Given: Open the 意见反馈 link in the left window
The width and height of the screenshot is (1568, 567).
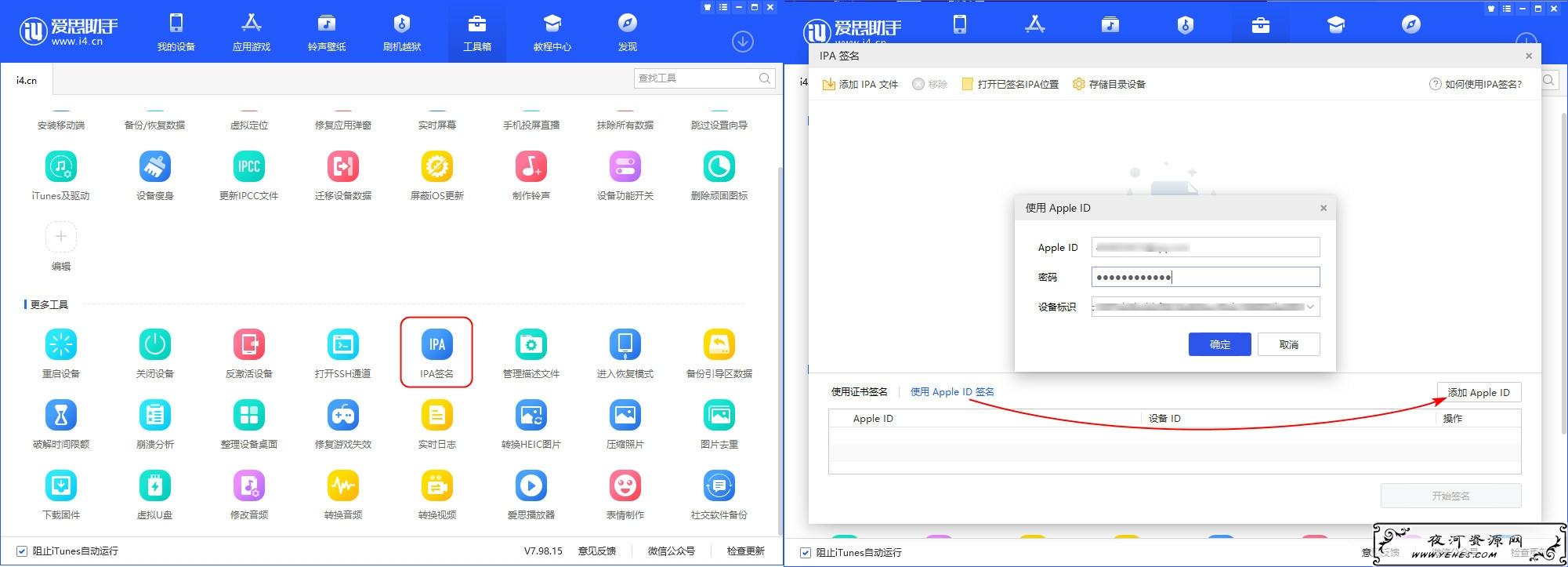Looking at the screenshot, I should [597, 551].
